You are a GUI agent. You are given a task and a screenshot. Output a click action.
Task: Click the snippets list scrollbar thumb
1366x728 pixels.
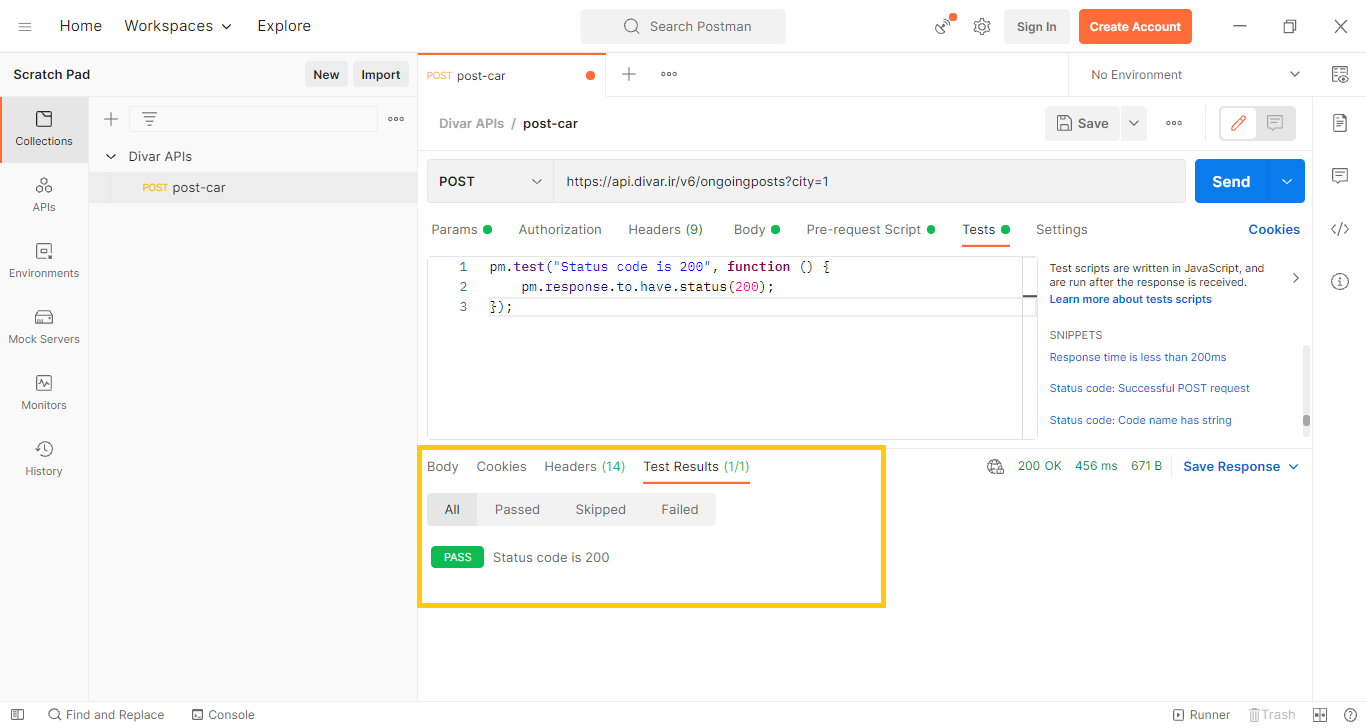[x=1306, y=420]
